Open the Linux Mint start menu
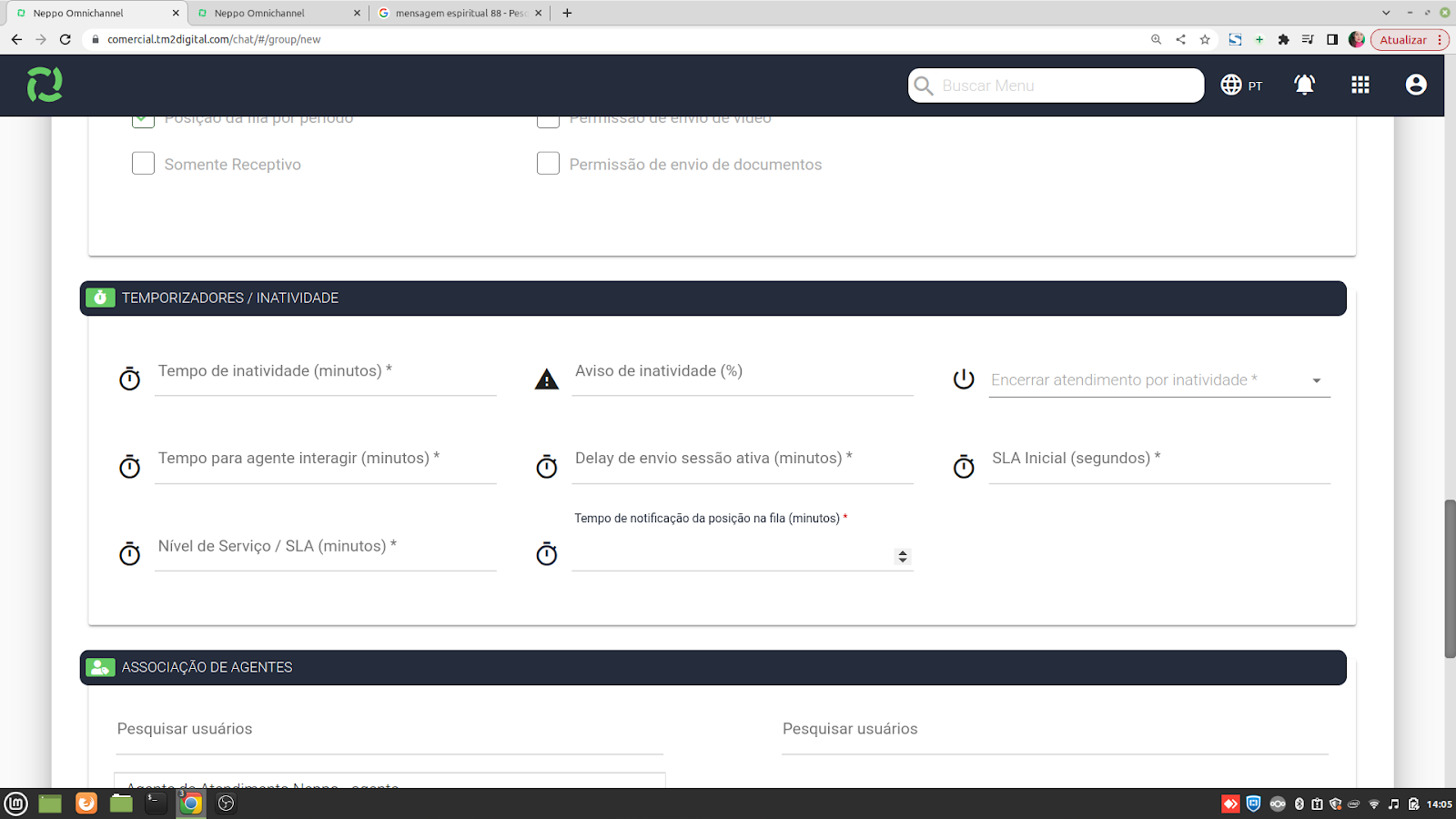 click(x=16, y=804)
